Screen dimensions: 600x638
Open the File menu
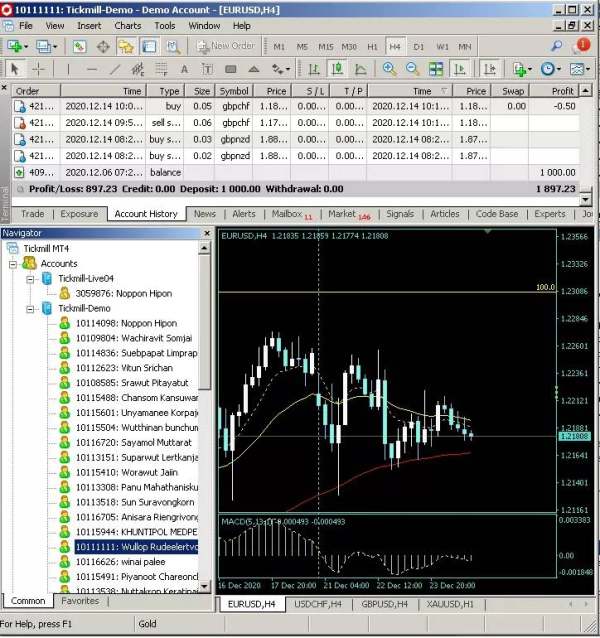25,26
